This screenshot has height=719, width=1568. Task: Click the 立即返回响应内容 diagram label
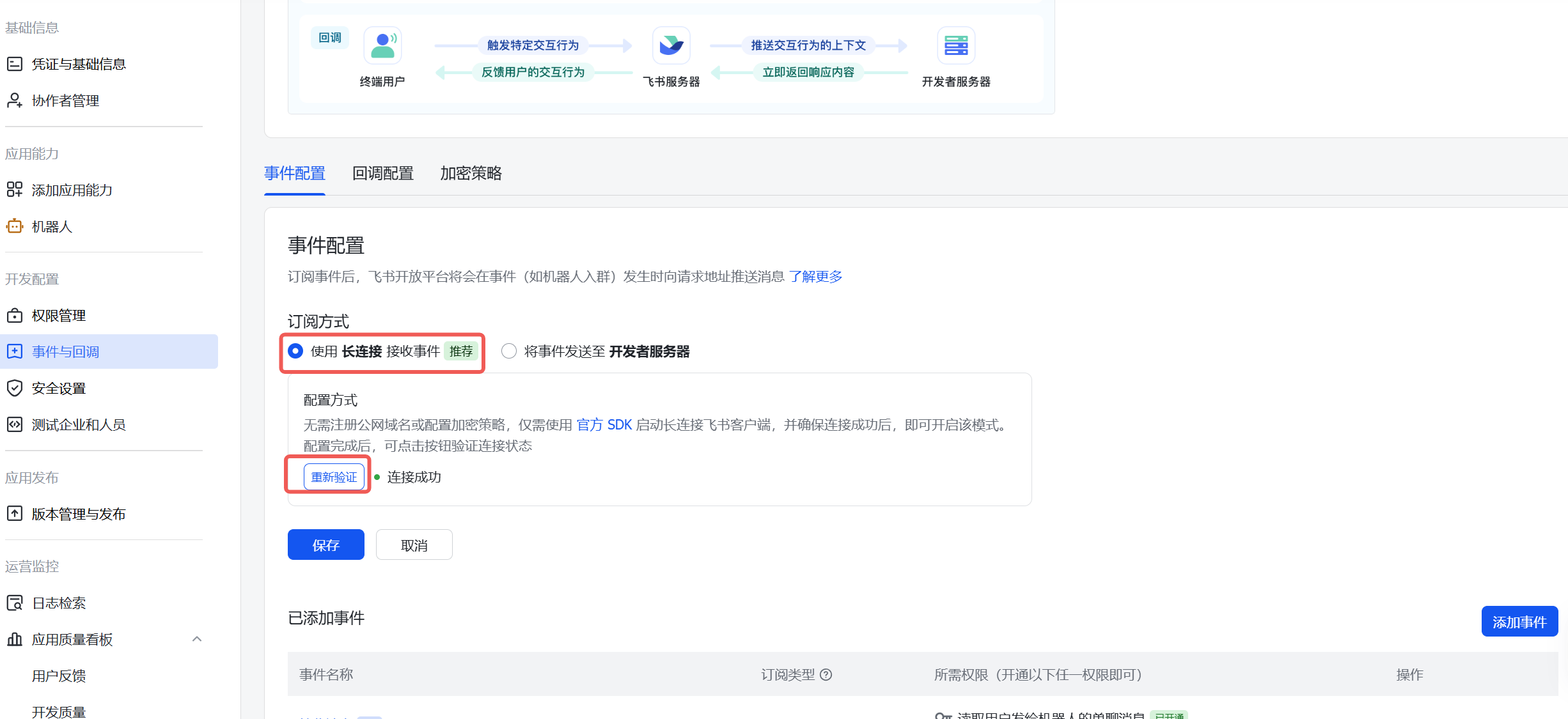pos(808,72)
